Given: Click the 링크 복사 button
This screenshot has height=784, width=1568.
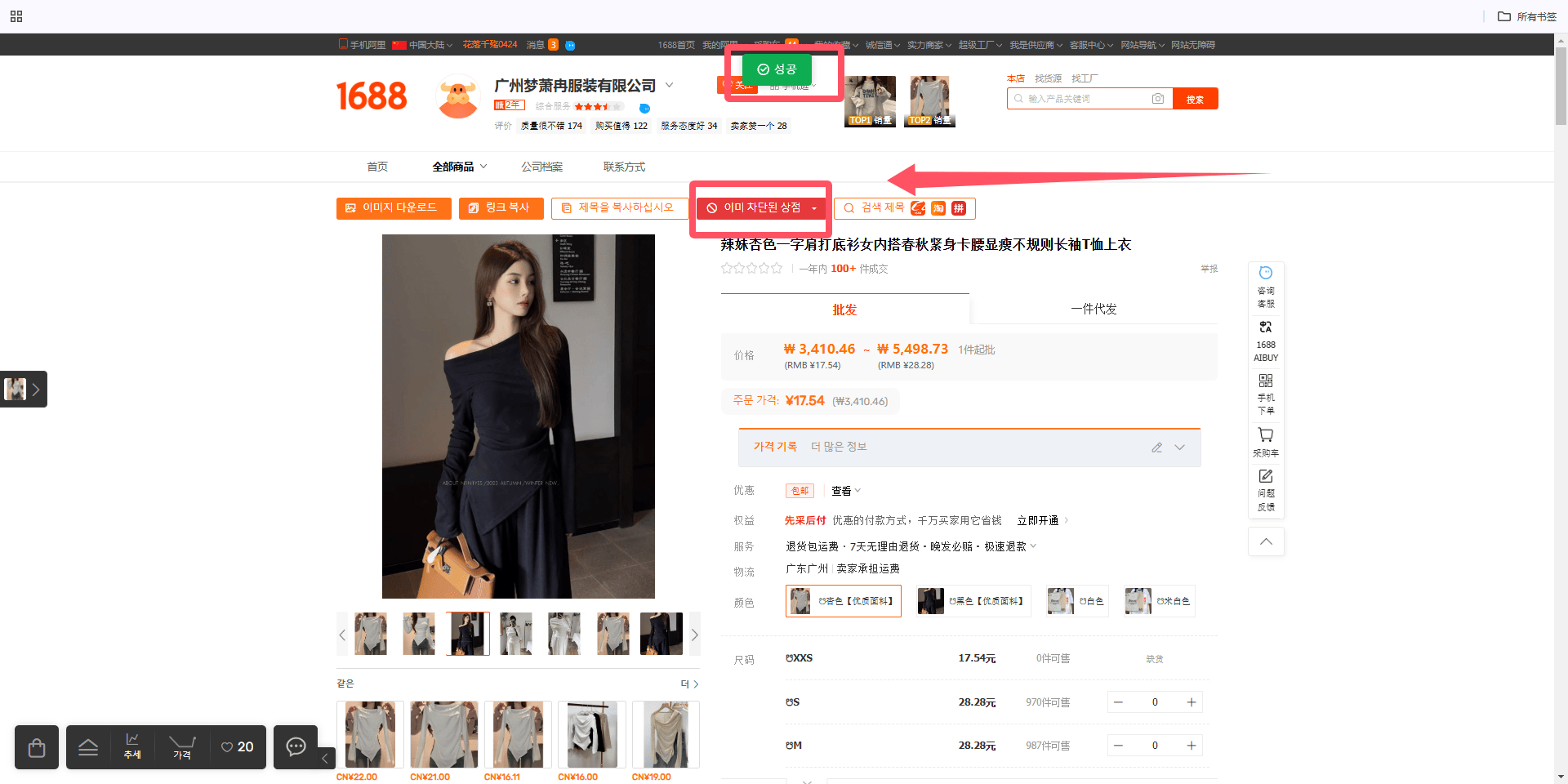Looking at the screenshot, I should tap(501, 208).
